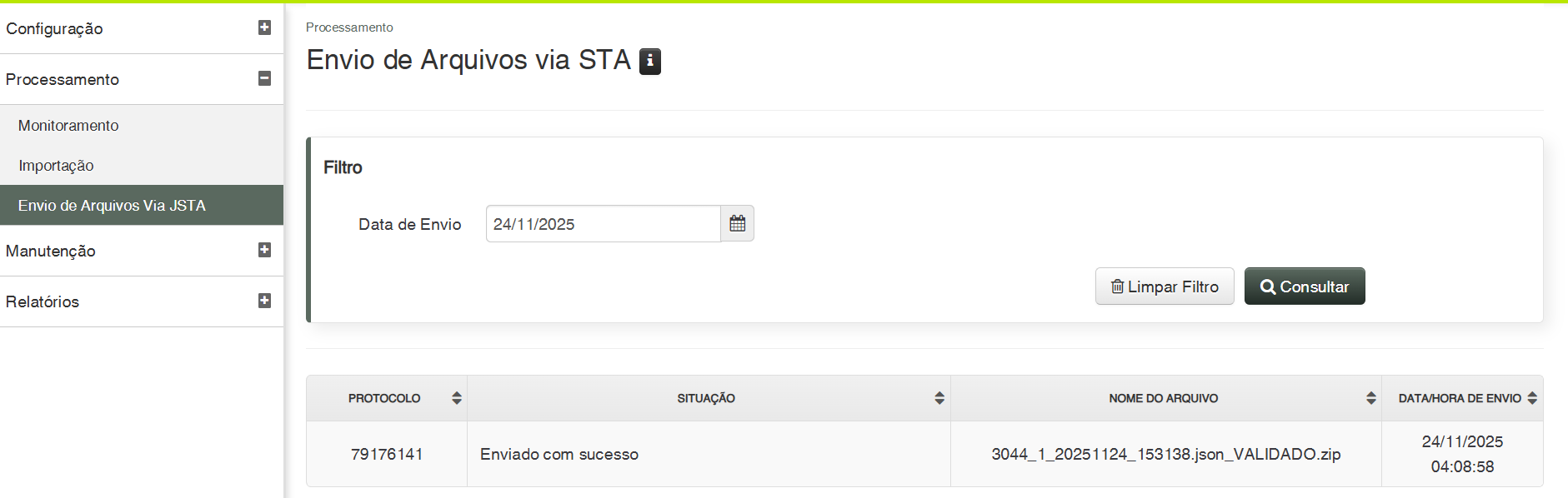Sort table by Situação column arrows
Screen dimensions: 1568x498
pos(939,398)
